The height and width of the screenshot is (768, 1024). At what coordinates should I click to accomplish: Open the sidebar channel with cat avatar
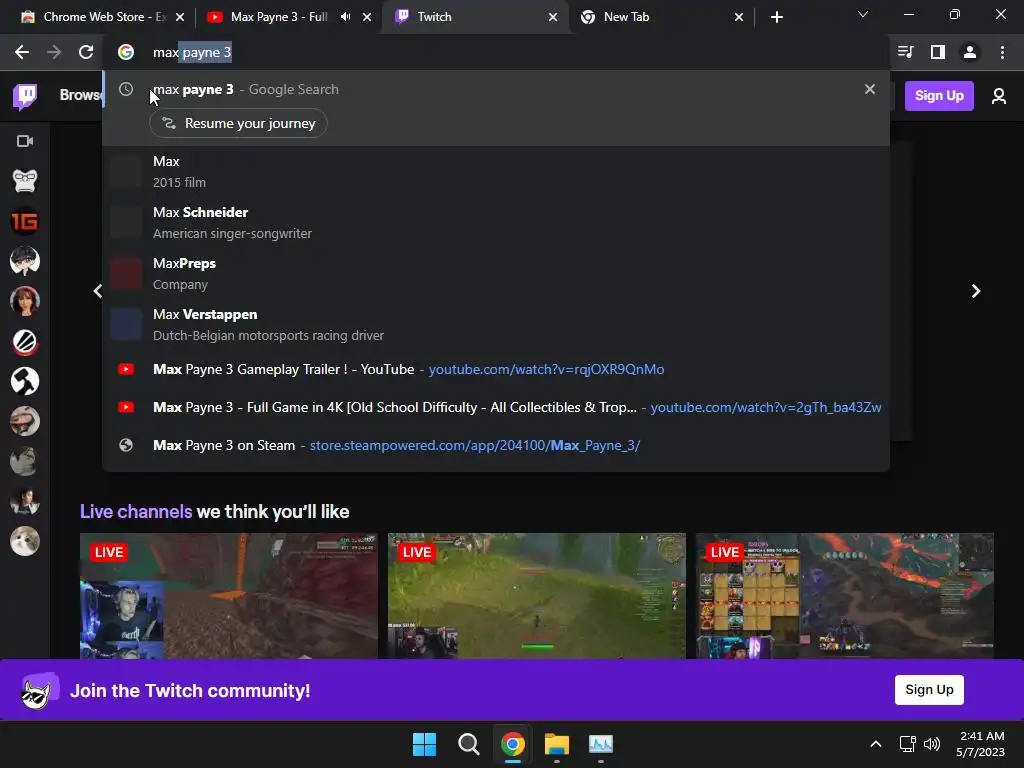pos(25,541)
